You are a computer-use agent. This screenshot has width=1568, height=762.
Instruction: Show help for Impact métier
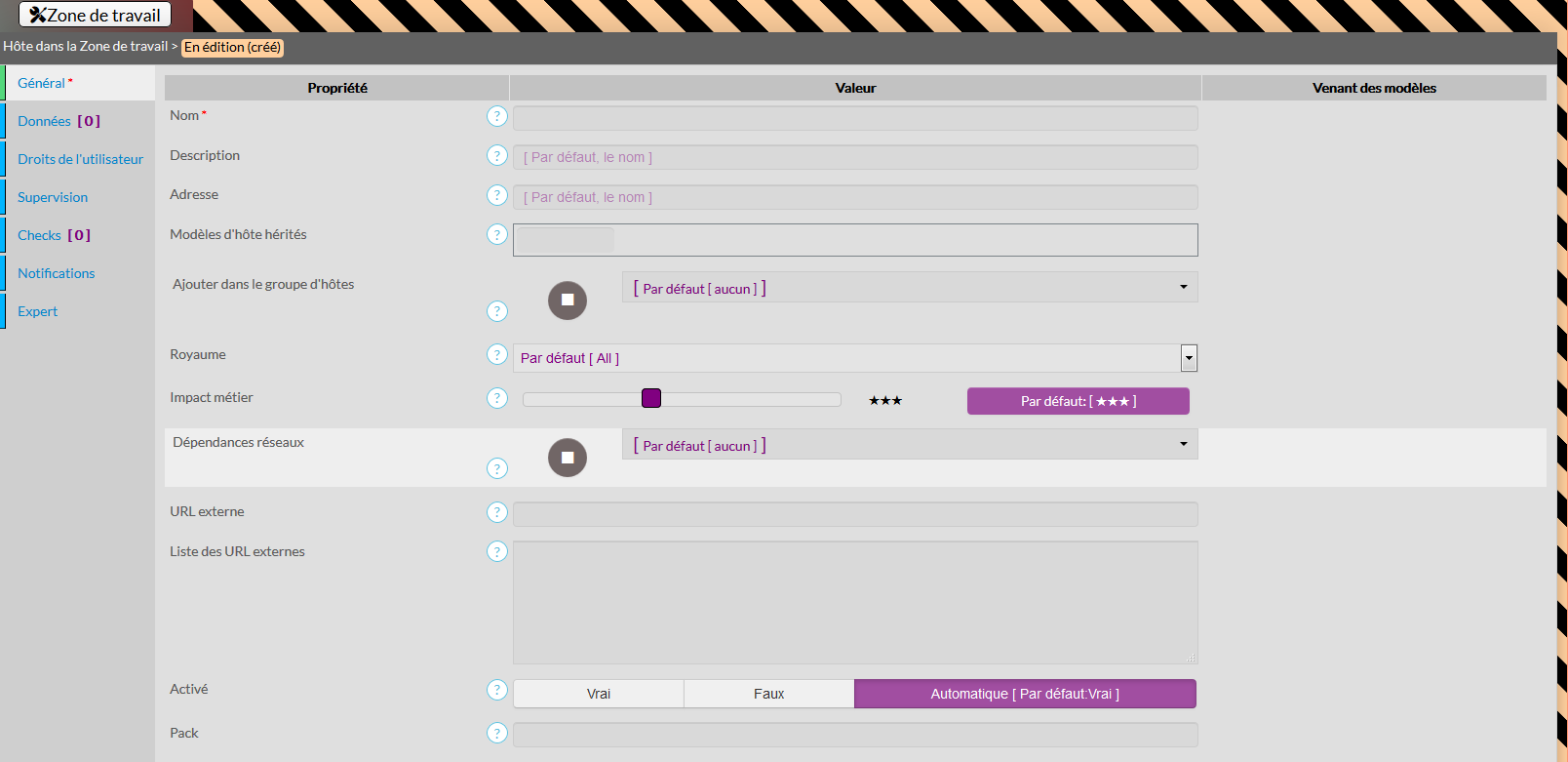[497, 398]
